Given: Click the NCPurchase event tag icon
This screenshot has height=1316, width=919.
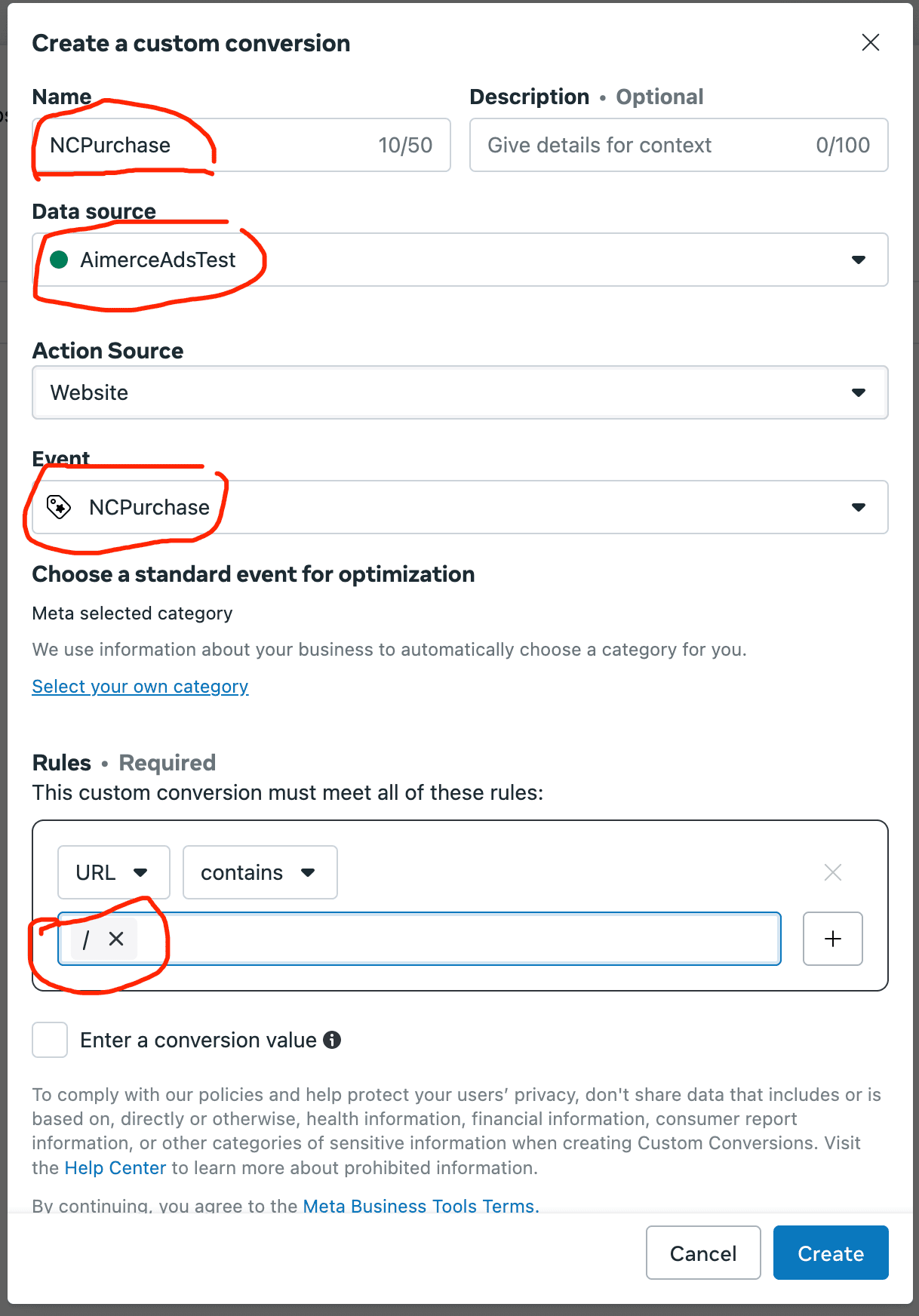Looking at the screenshot, I should click(59, 507).
